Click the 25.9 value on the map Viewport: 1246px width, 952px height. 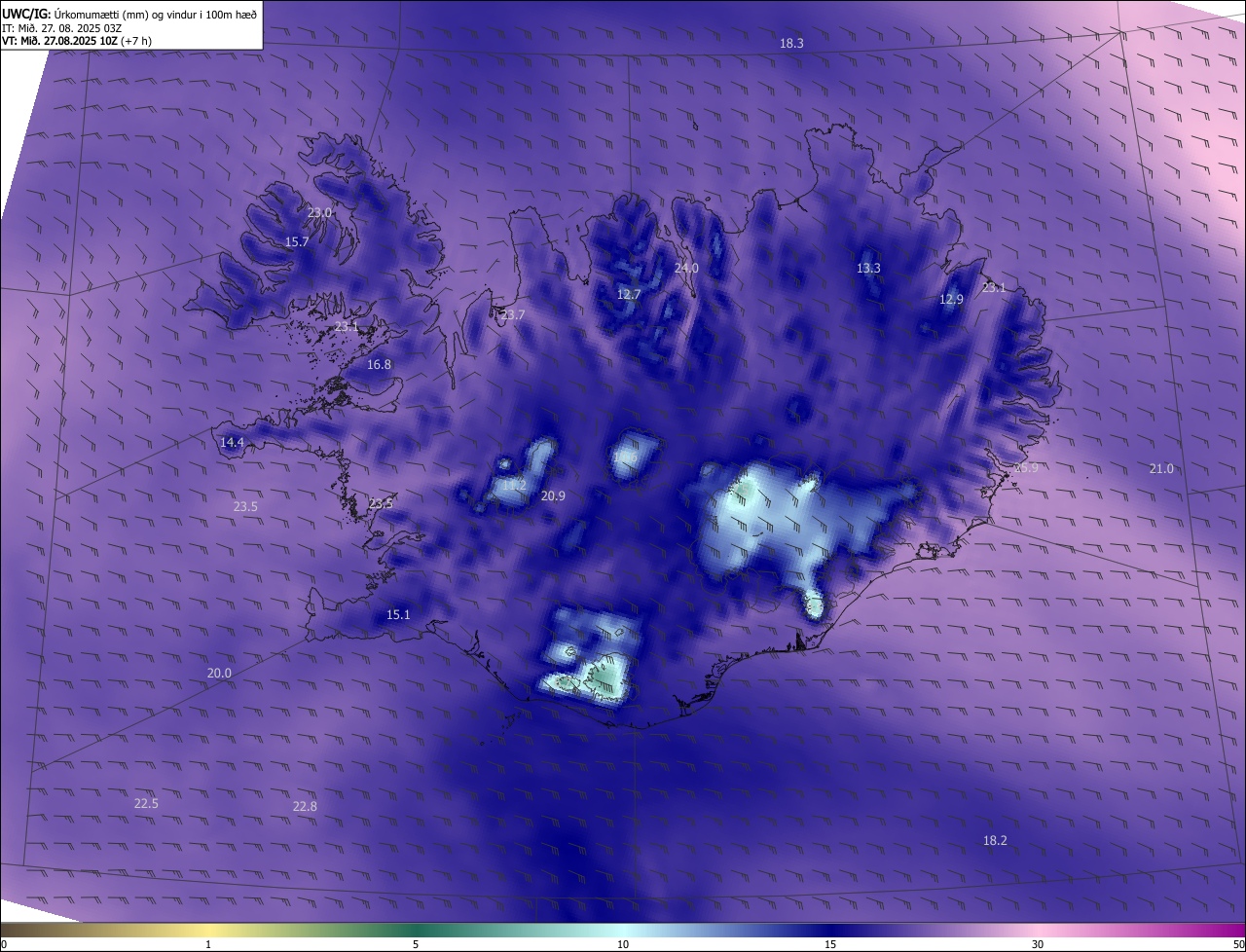pyautogui.click(x=1026, y=468)
